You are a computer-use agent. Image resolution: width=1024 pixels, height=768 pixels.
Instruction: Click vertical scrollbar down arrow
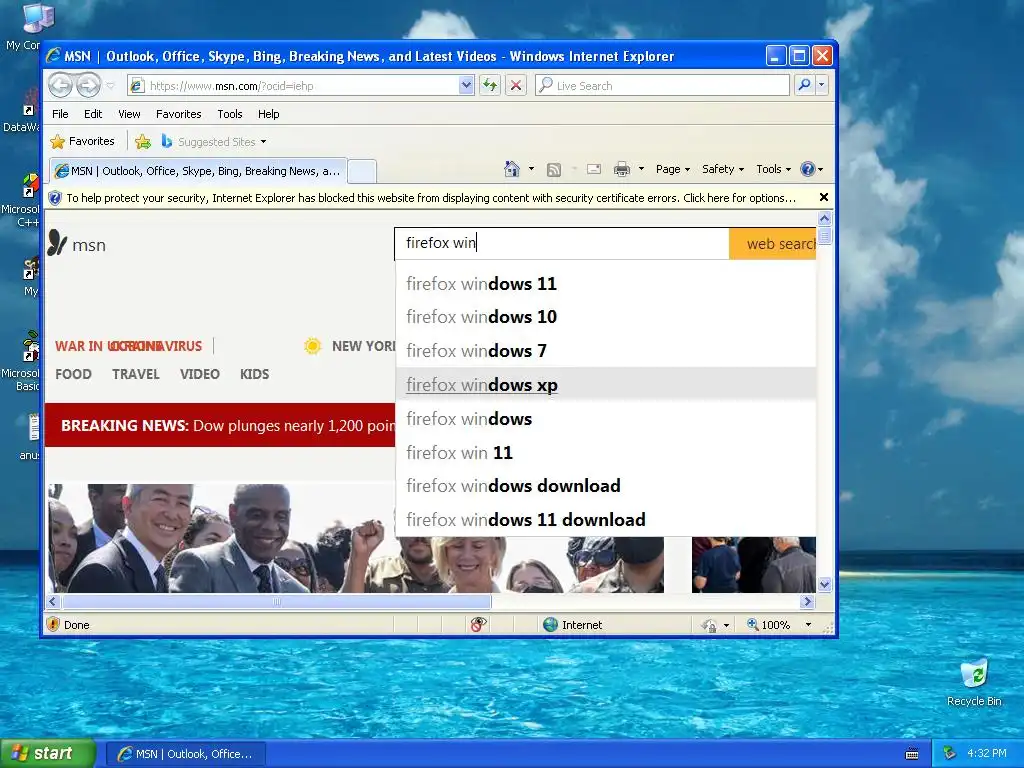click(x=824, y=584)
